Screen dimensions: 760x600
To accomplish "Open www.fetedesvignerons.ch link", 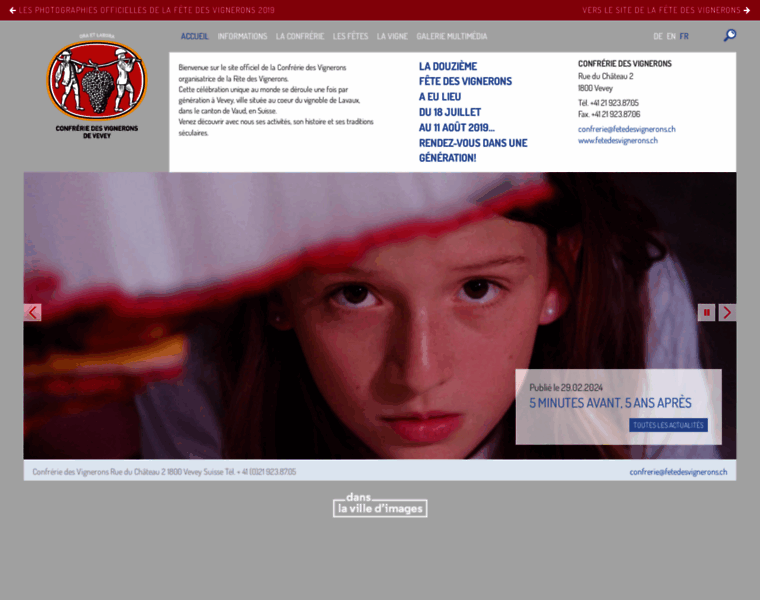I will click(x=618, y=141).
